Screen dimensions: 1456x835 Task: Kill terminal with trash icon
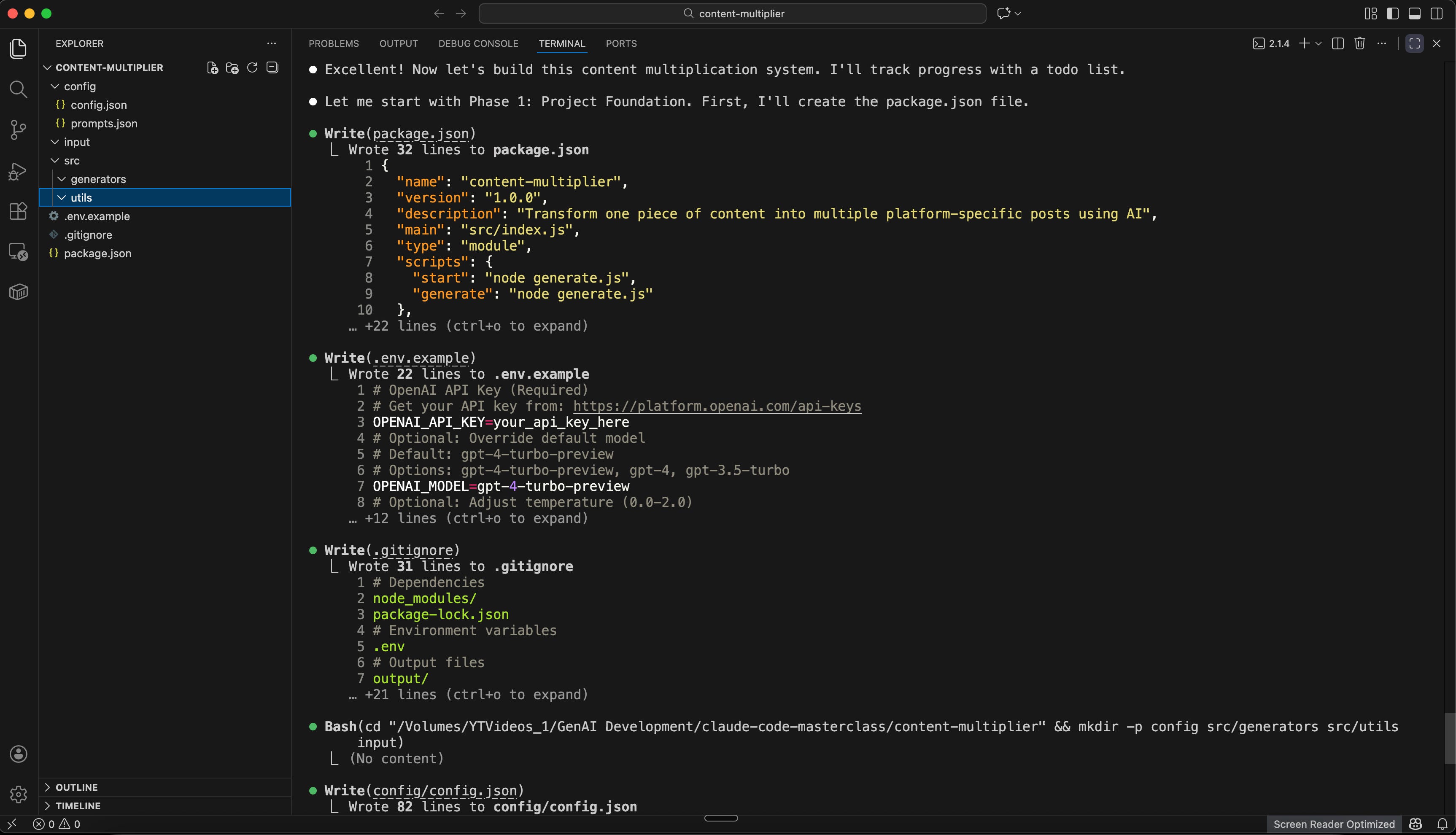[x=1359, y=43]
